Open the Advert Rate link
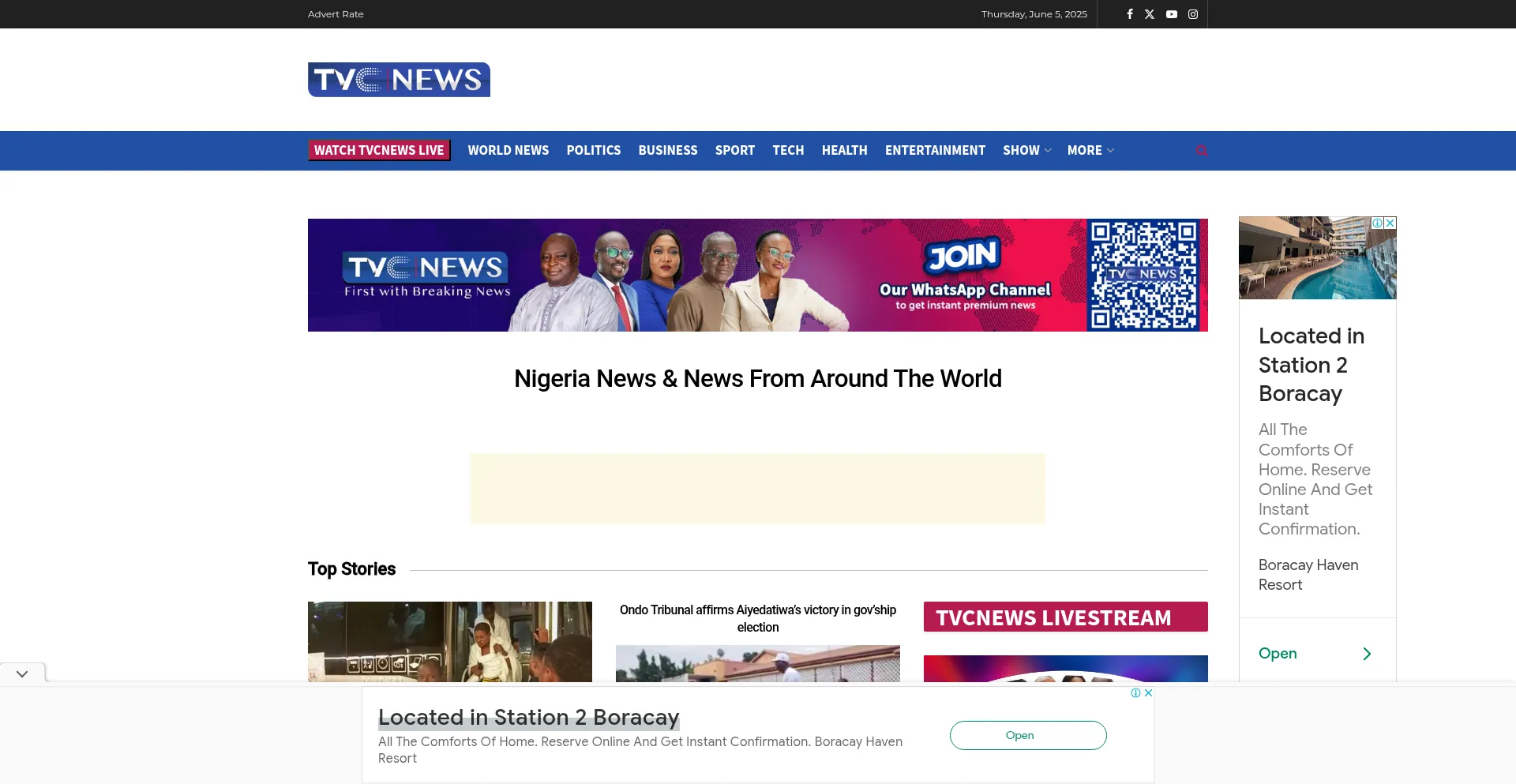 [336, 13]
